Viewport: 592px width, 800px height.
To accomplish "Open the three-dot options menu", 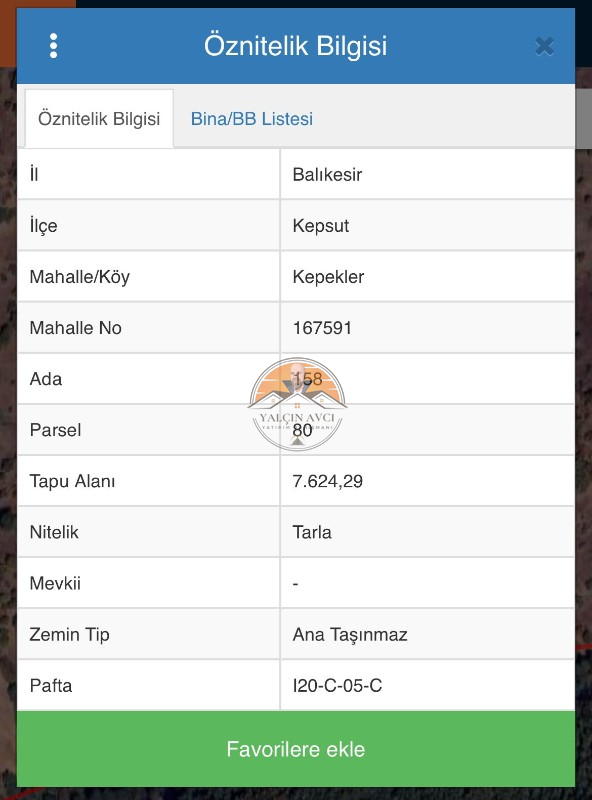I will [x=53, y=46].
